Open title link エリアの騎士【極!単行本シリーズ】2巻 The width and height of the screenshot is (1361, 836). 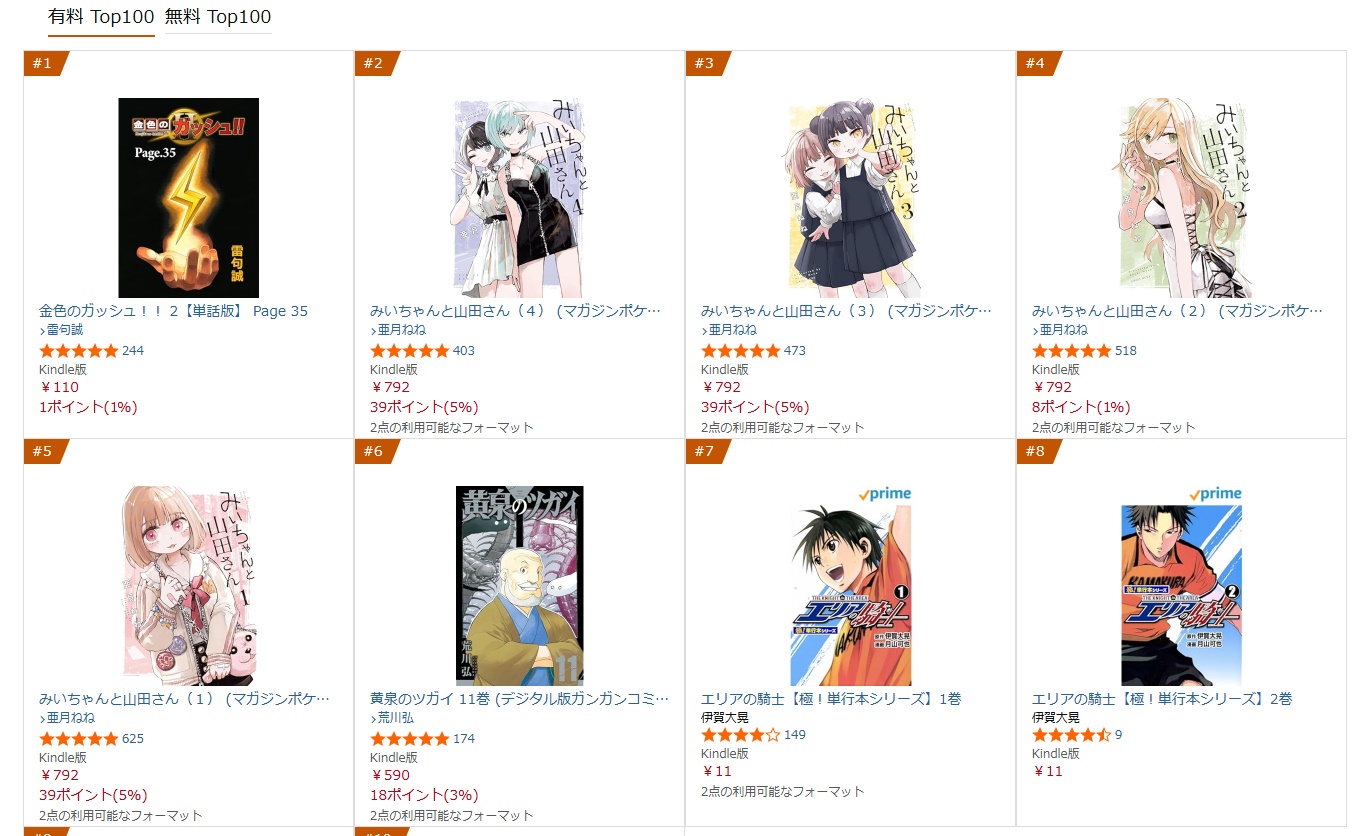(1162, 699)
